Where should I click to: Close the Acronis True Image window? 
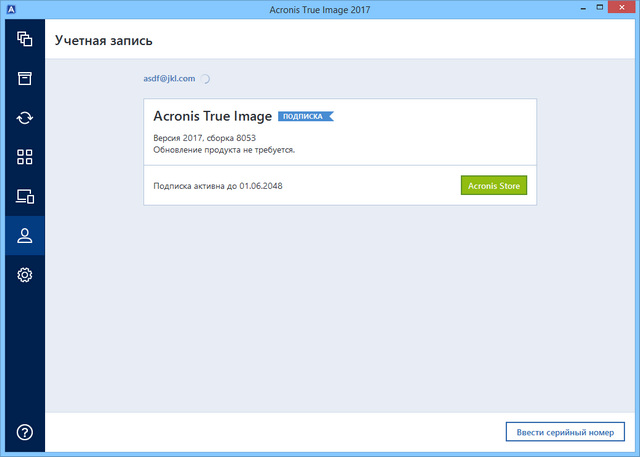pyautogui.click(x=622, y=7)
